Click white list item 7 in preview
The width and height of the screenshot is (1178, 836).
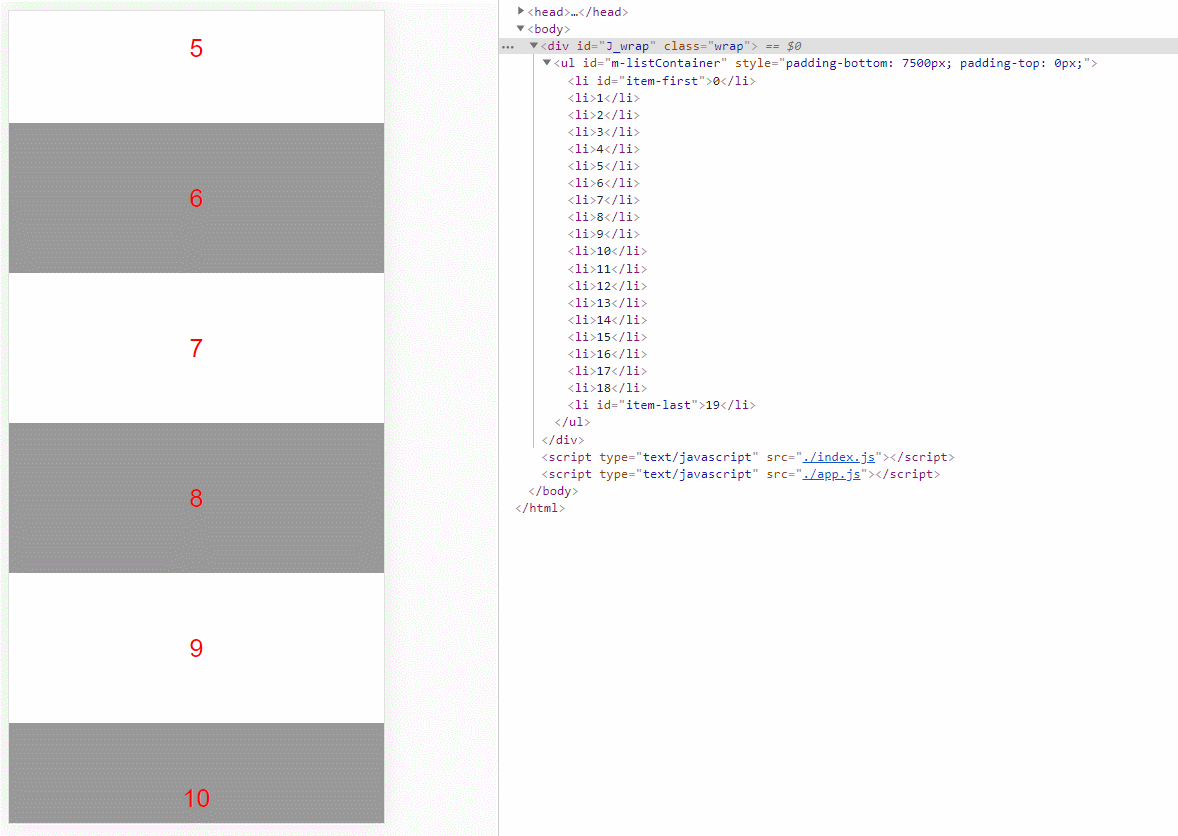196,348
